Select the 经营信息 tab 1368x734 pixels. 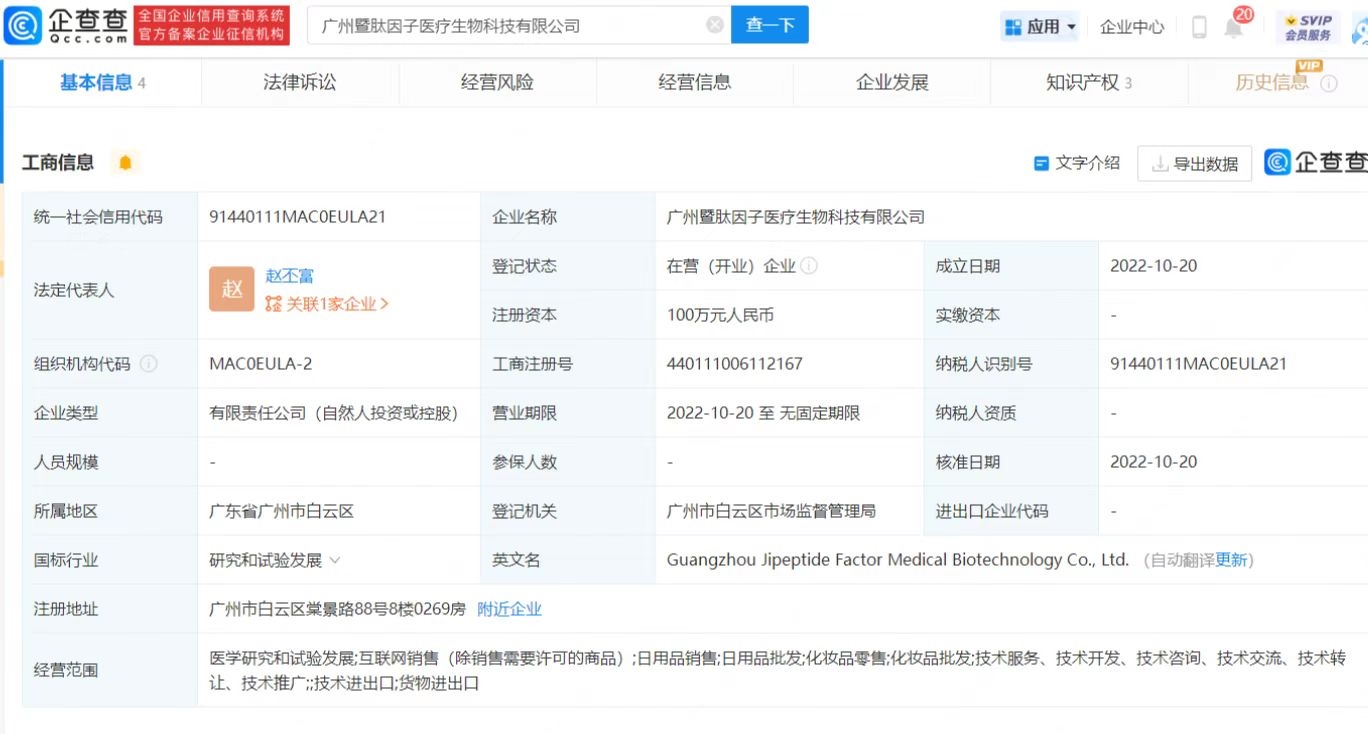coord(694,83)
